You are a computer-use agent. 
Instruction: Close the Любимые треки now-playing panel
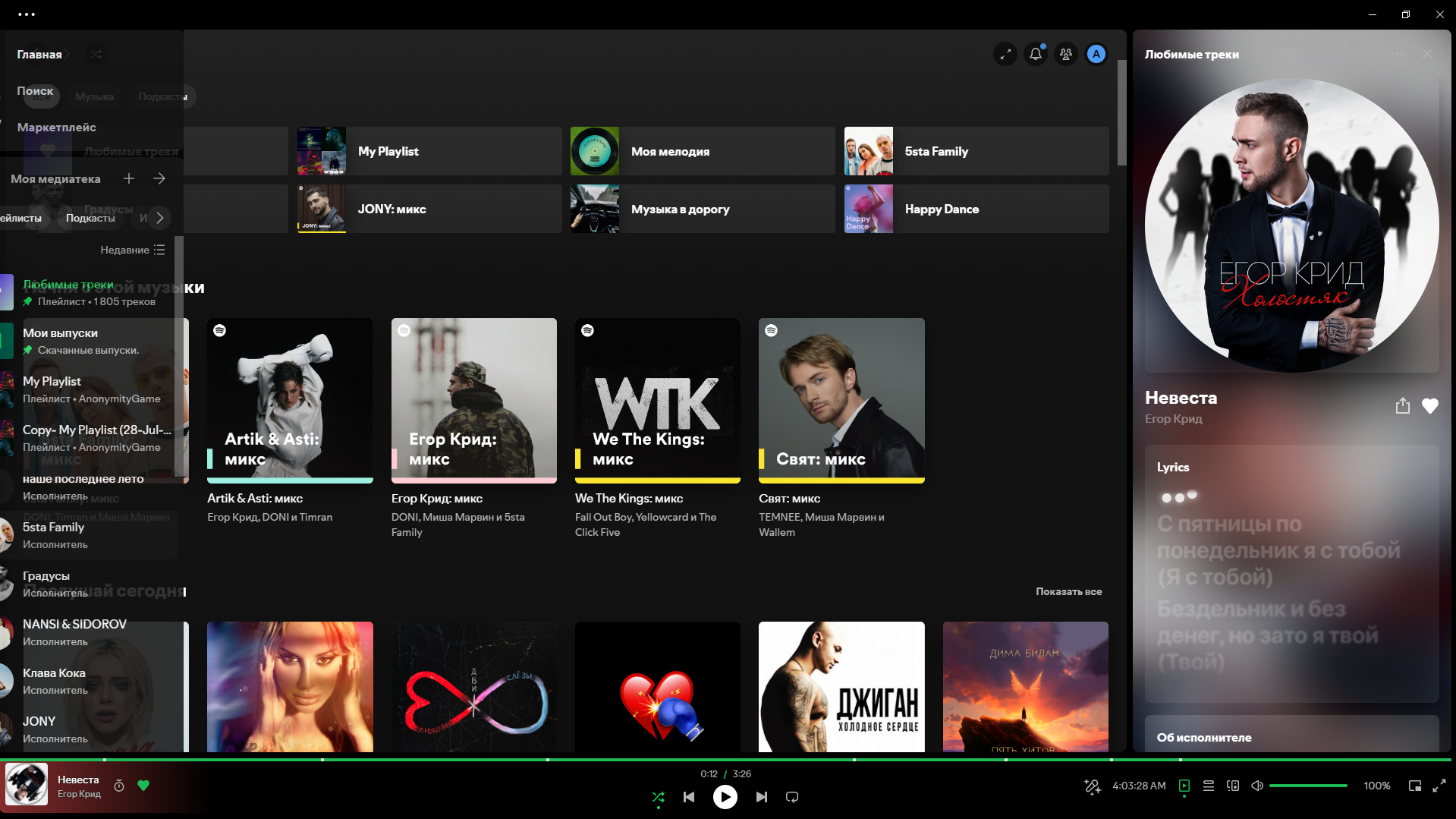coord(1427,54)
